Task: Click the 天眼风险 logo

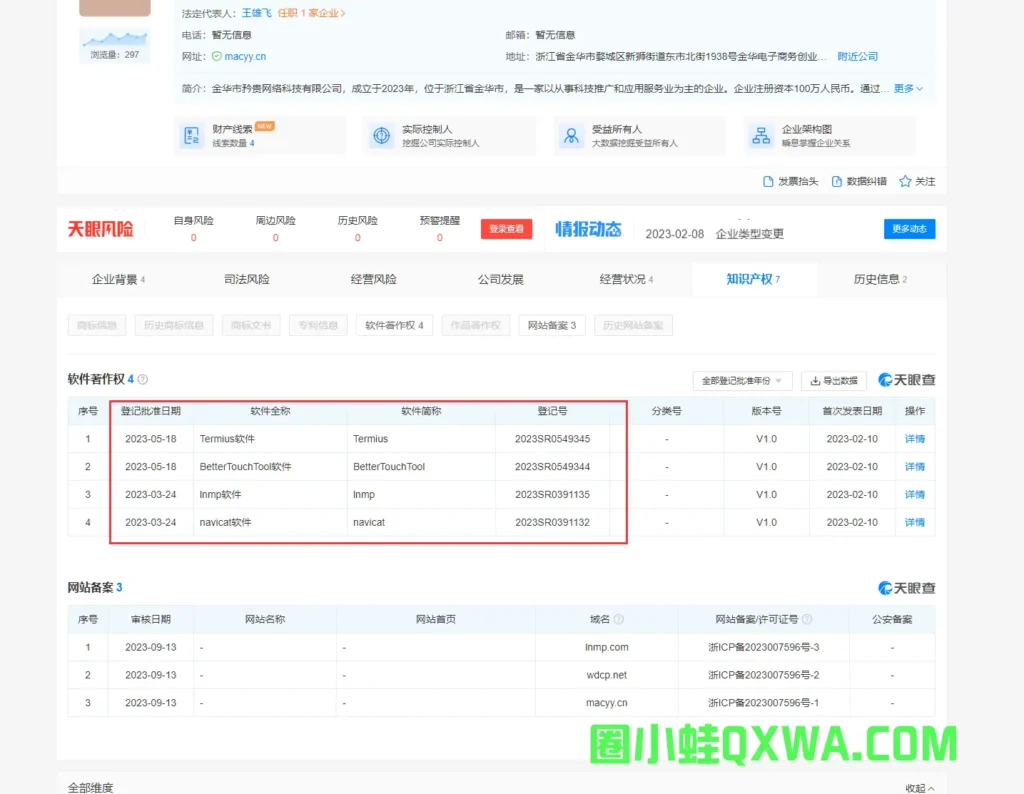Action: [x=101, y=229]
